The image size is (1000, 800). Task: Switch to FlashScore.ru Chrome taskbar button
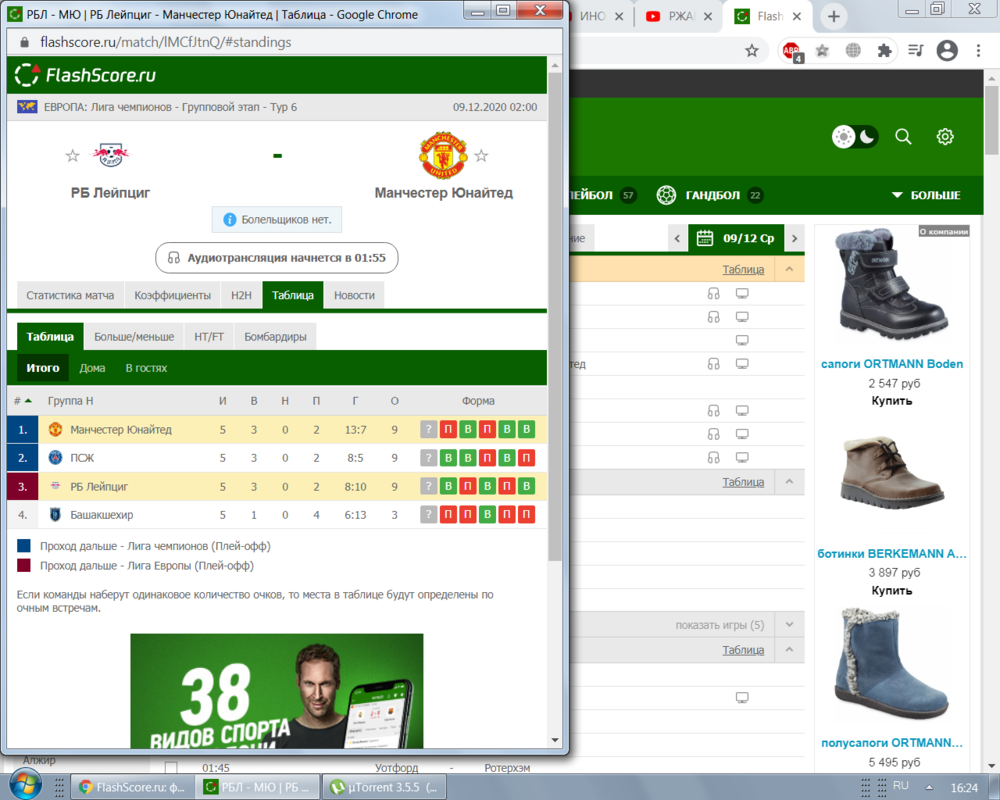[x=133, y=787]
